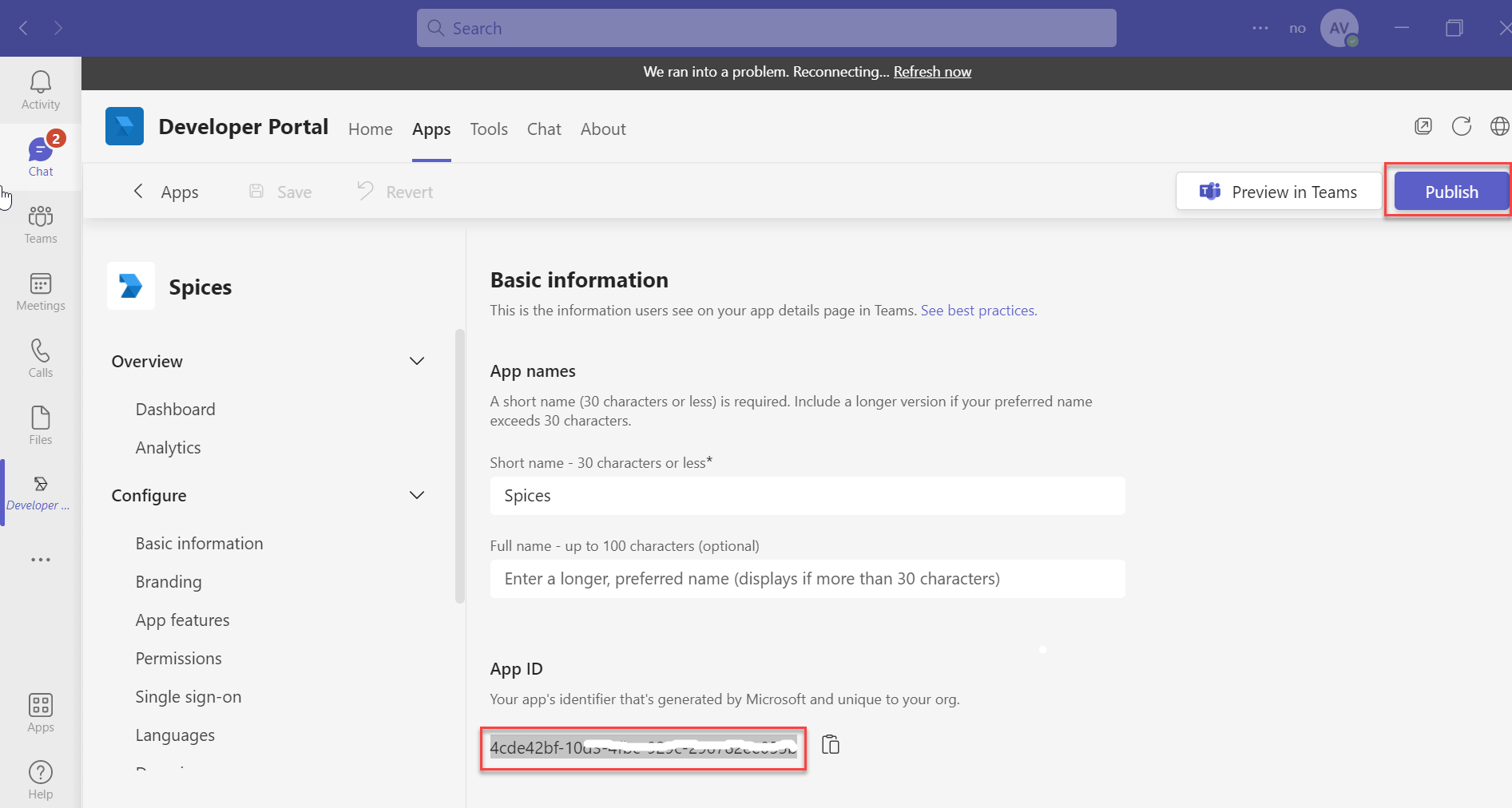Reload the Developer Portal tab
Image resolution: width=1512 pixels, height=808 pixels.
pyautogui.click(x=1462, y=126)
